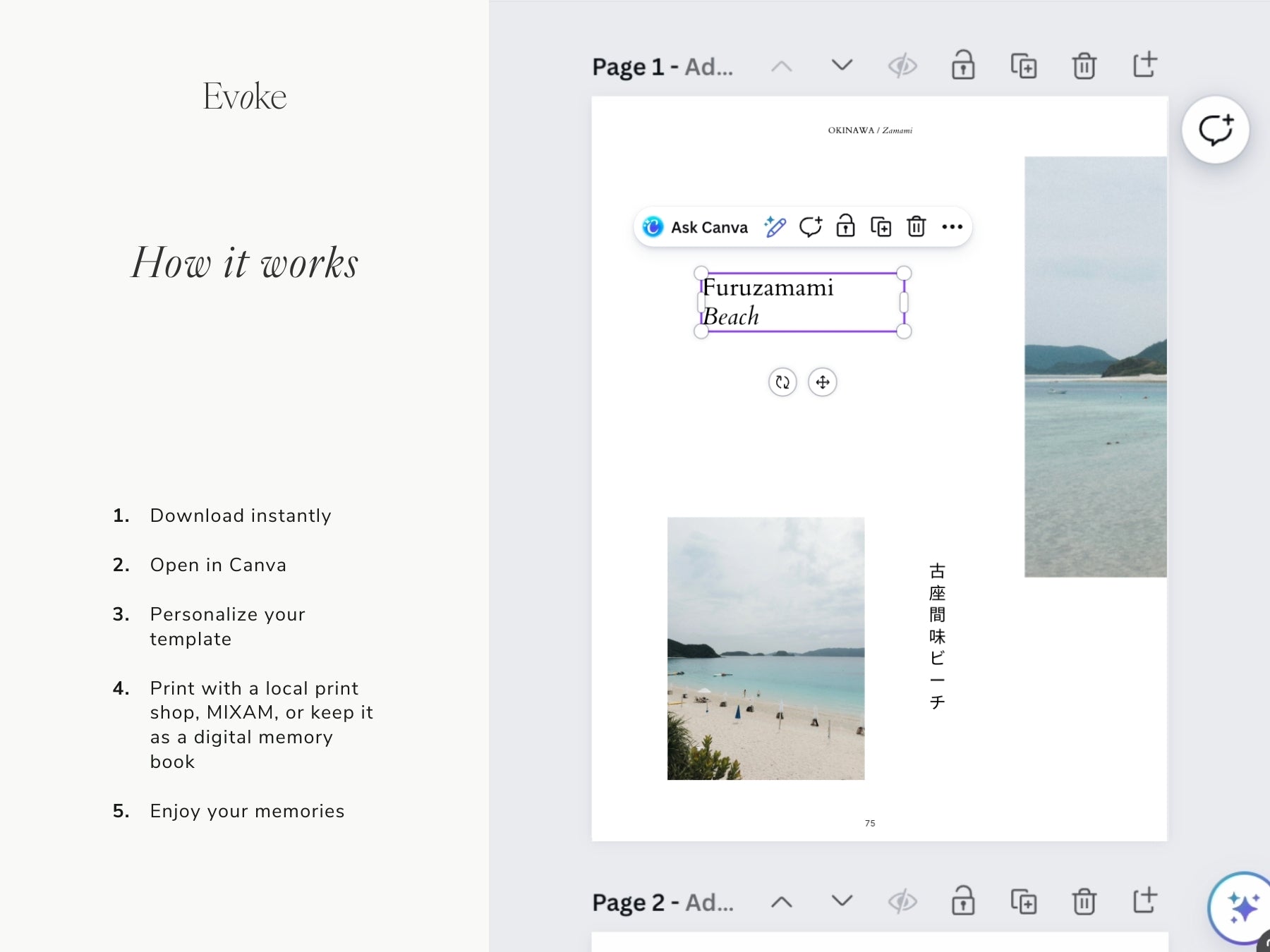This screenshot has width=1270, height=952.
Task: Delete Page 2
Action: click(1084, 902)
